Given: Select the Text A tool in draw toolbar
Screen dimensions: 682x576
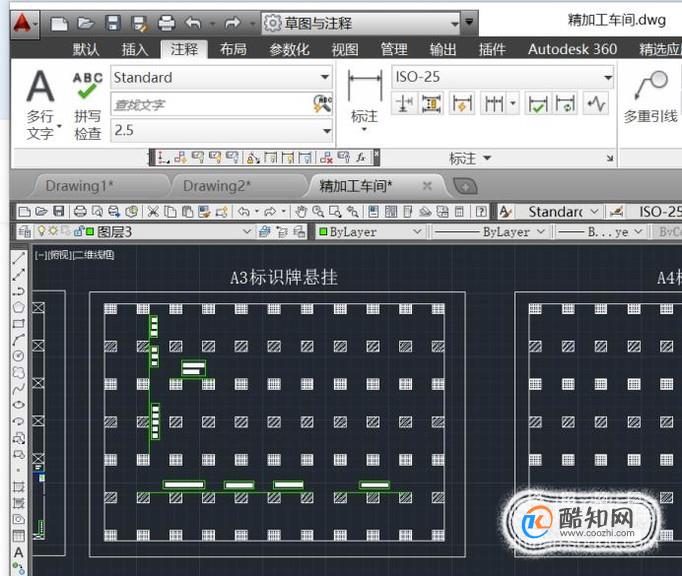Looking at the screenshot, I should (x=18, y=553).
